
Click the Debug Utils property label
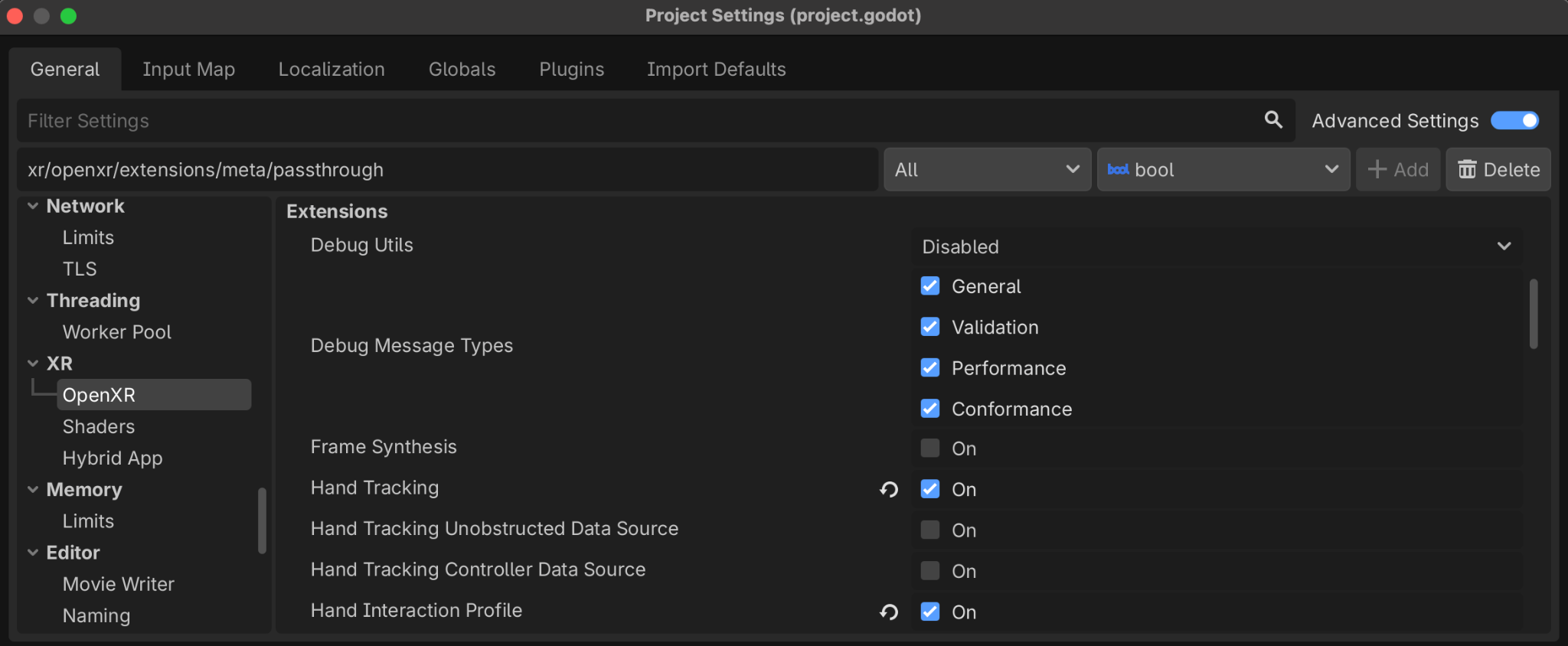(x=362, y=245)
